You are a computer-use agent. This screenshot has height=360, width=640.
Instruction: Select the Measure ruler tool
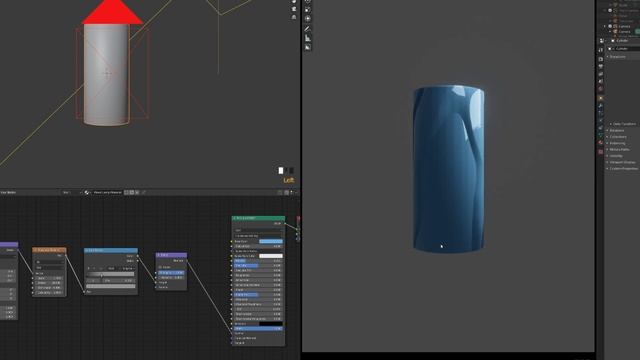click(307, 38)
